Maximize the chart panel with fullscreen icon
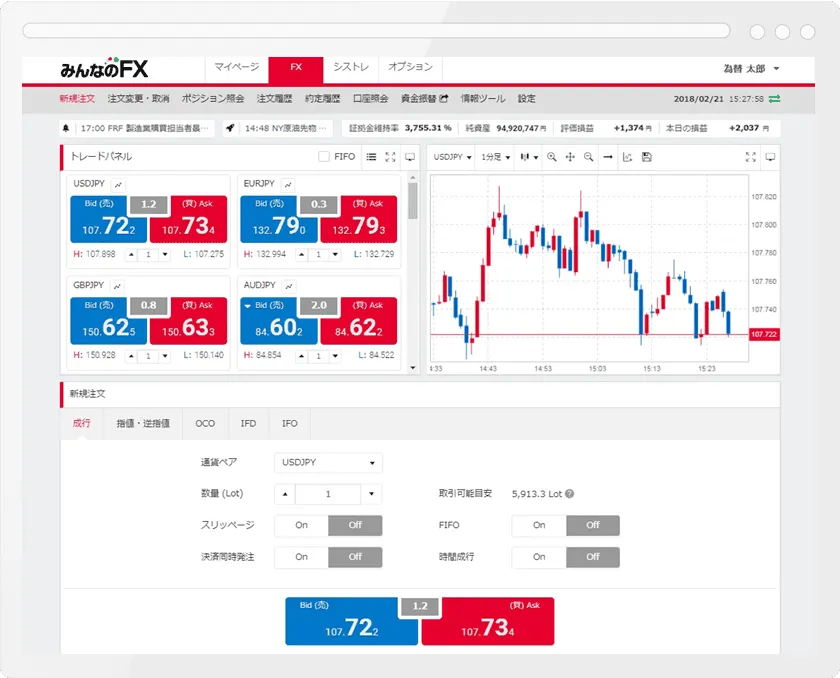 point(751,157)
